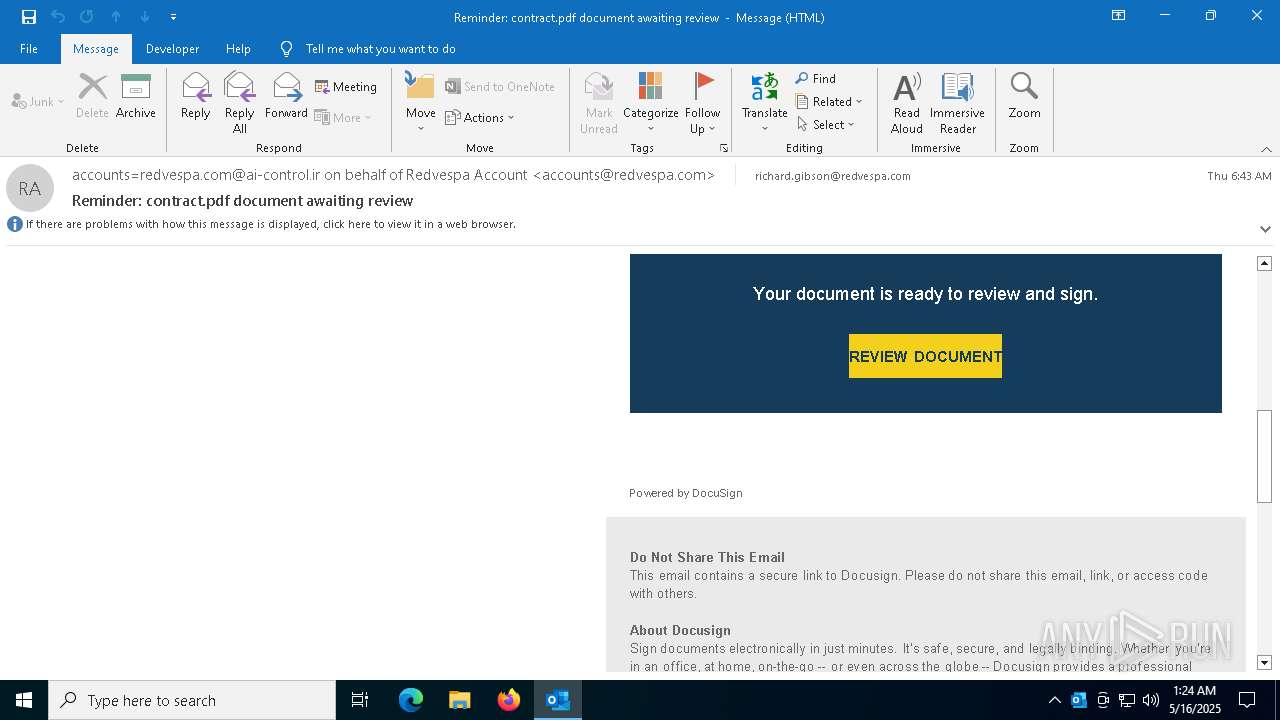The image size is (1280, 720).
Task: Open File Explorer from the taskbar
Action: [x=459, y=700]
